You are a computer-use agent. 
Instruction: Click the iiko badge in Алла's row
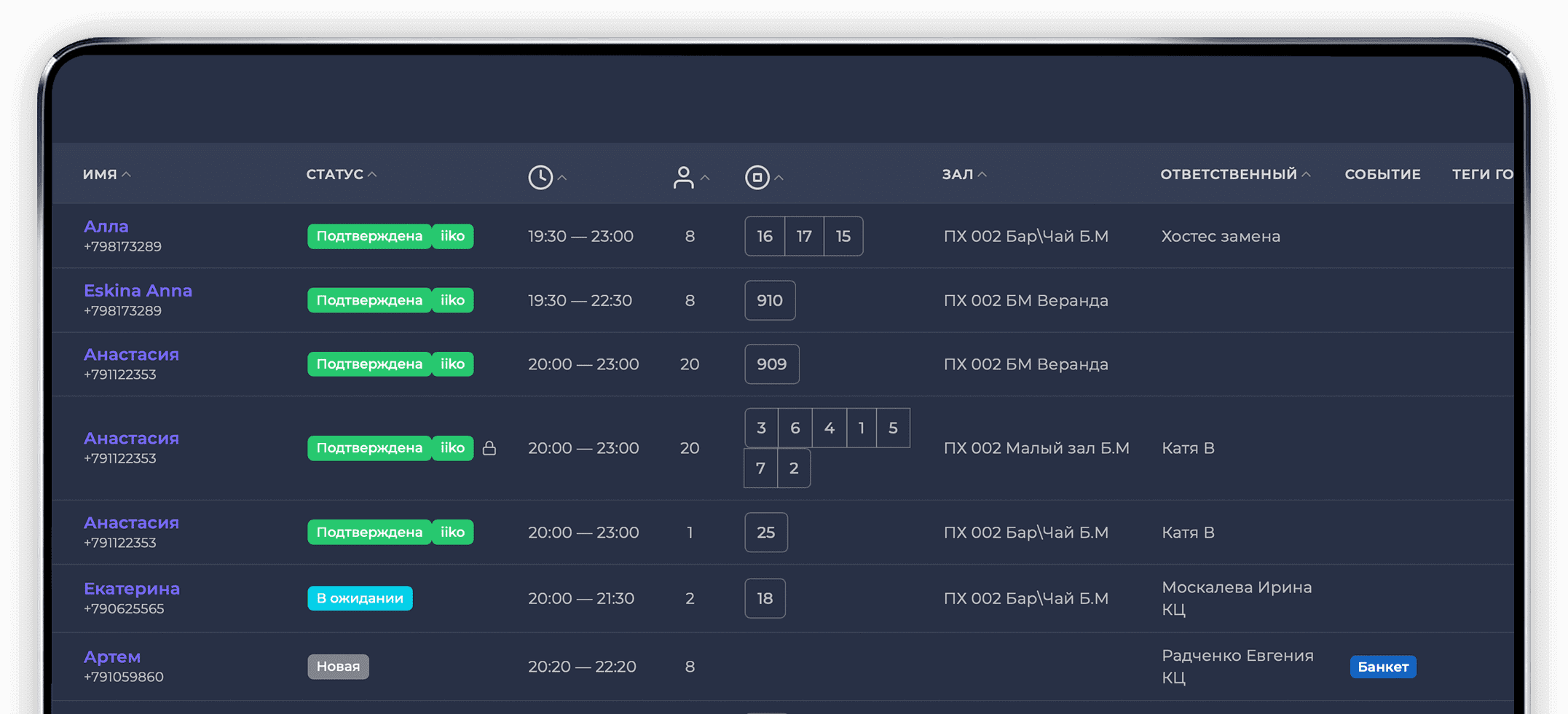coord(452,236)
